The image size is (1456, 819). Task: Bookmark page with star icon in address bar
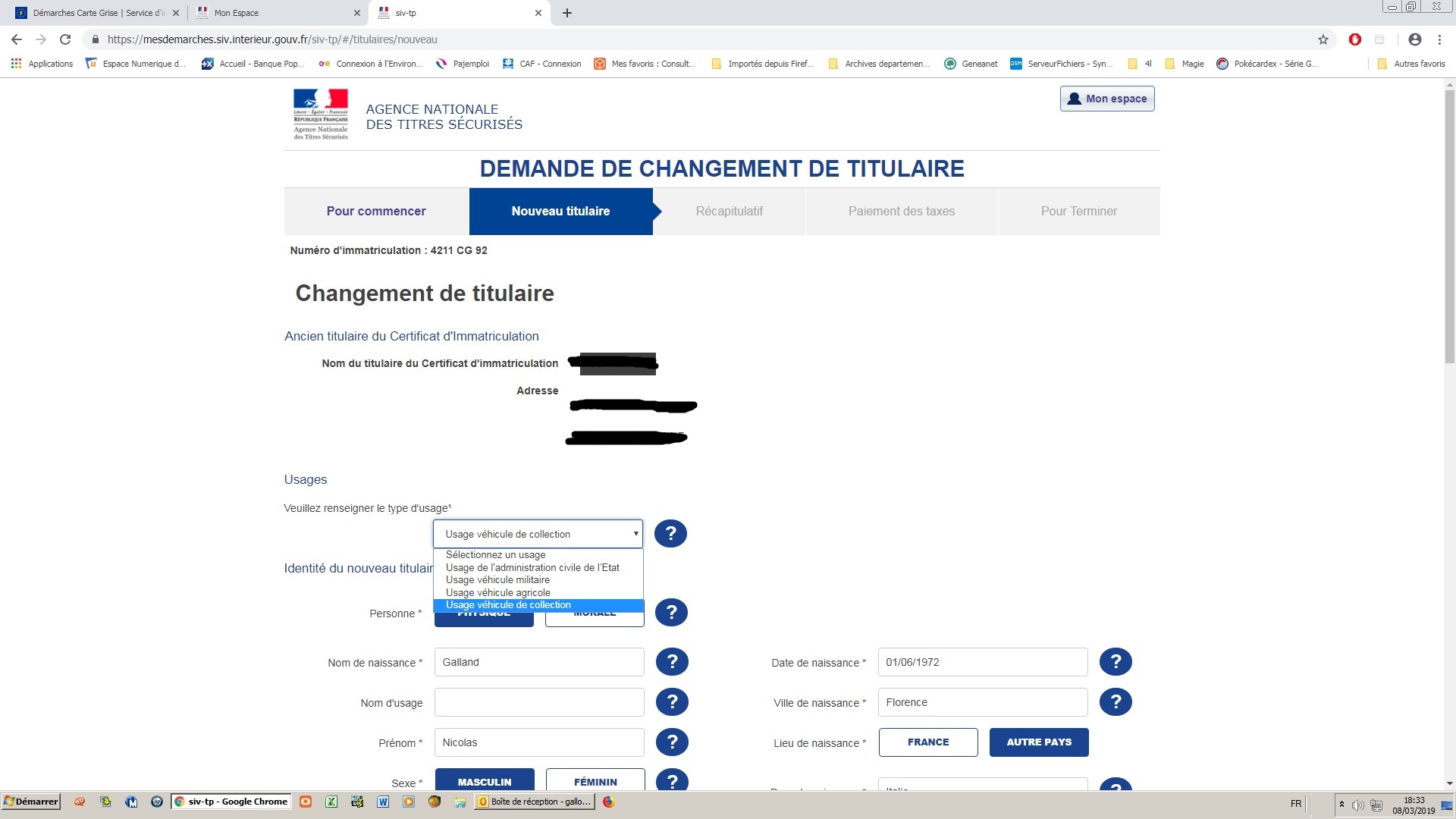[1323, 39]
